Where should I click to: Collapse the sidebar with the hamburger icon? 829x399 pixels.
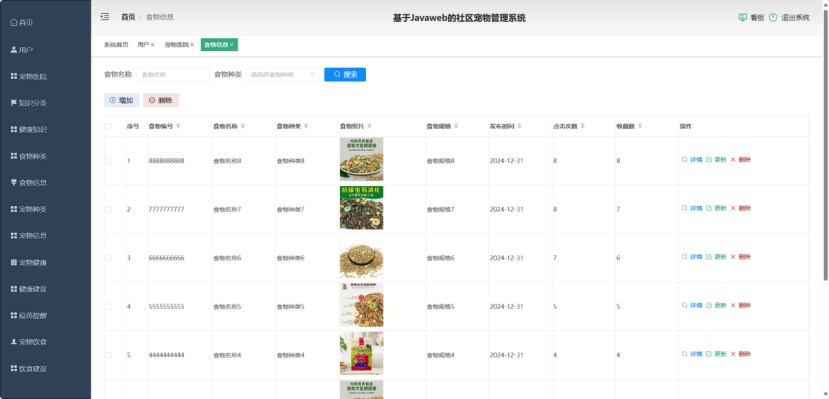point(105,17)
